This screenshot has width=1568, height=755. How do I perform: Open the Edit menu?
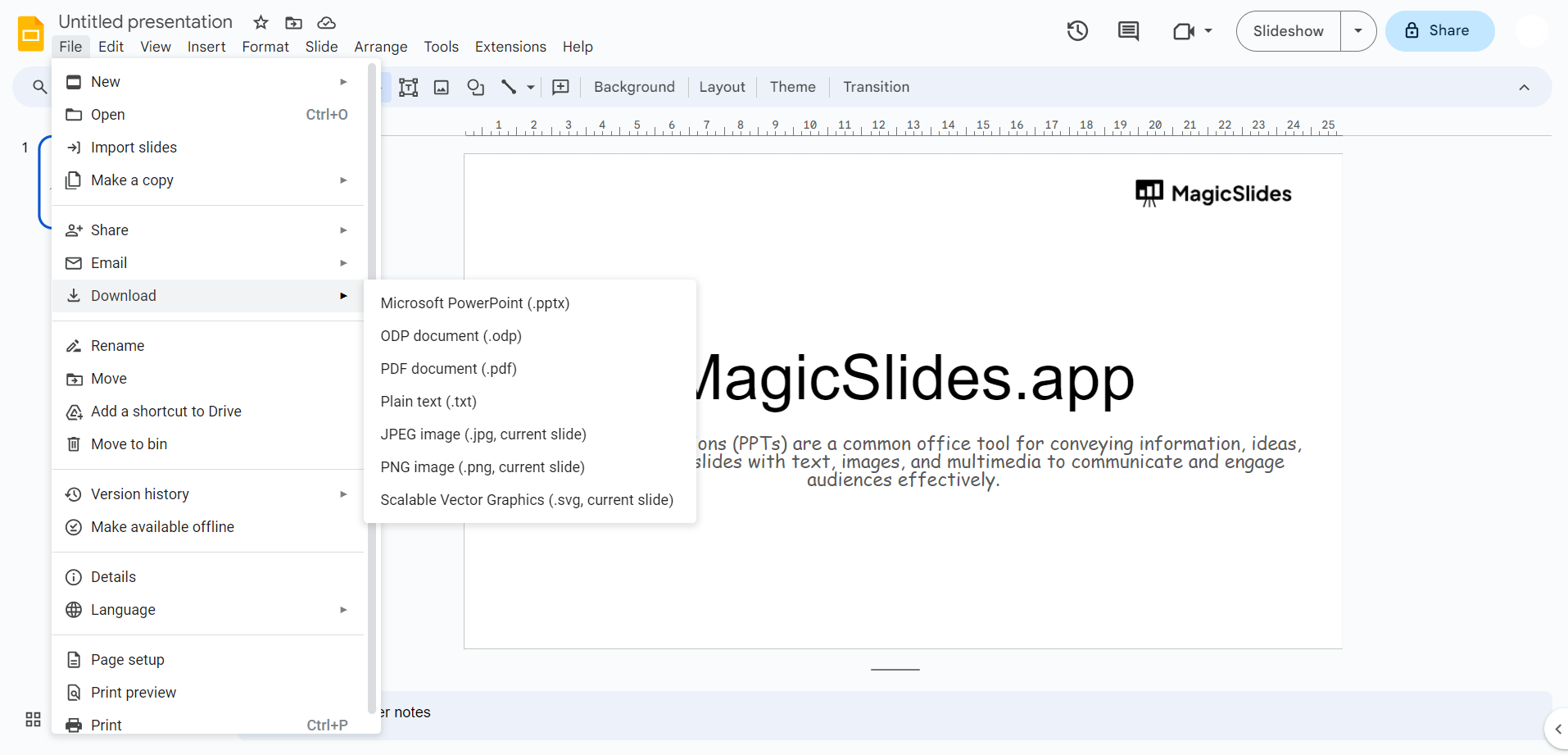tap(111, 47)
